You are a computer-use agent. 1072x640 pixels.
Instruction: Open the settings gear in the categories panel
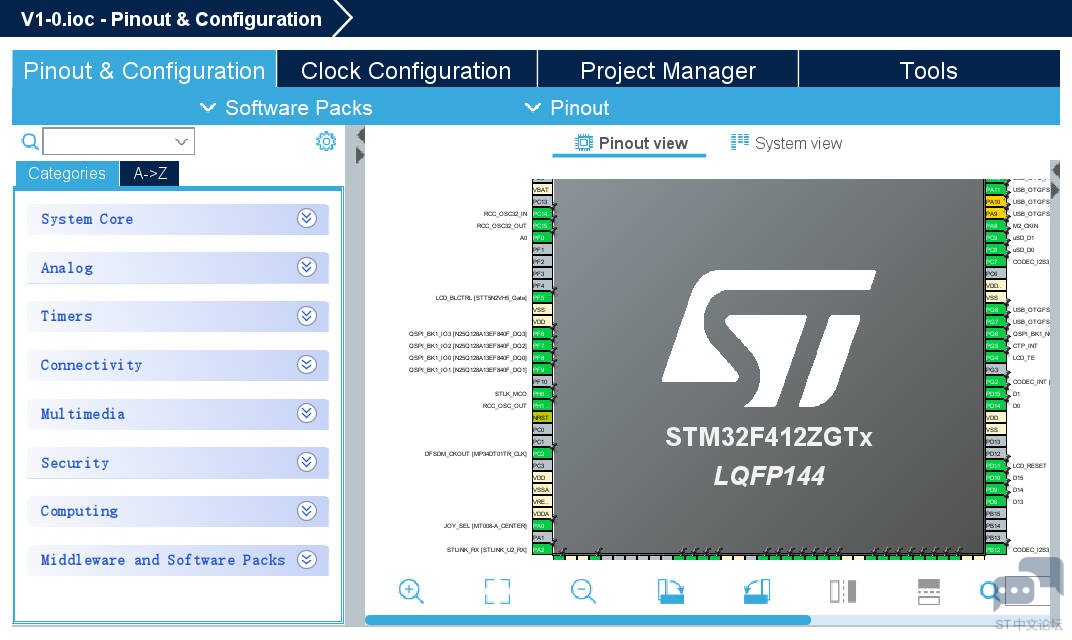(326, 141)
